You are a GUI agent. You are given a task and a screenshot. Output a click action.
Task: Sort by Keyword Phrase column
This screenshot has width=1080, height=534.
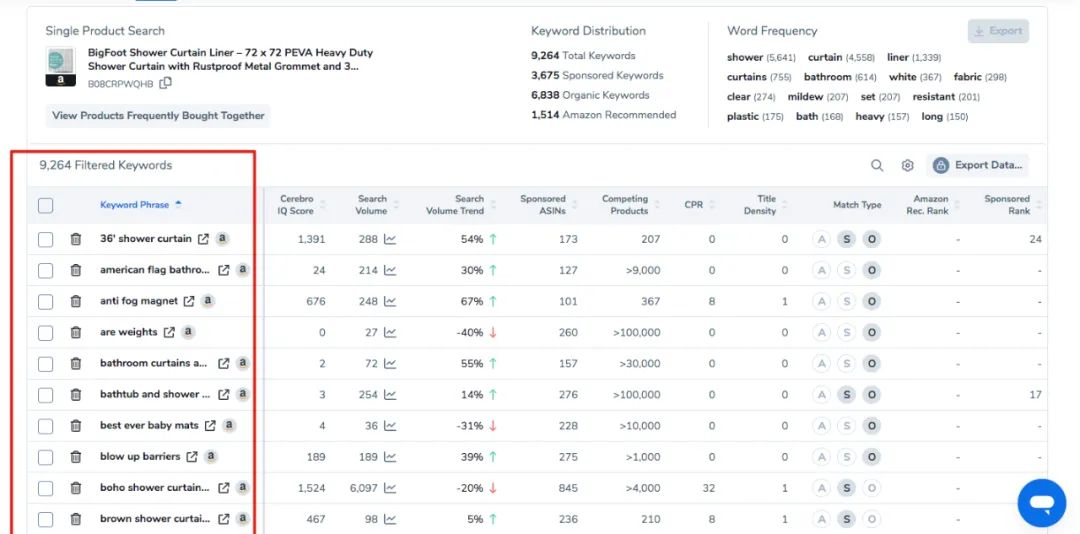click(135, 205)
